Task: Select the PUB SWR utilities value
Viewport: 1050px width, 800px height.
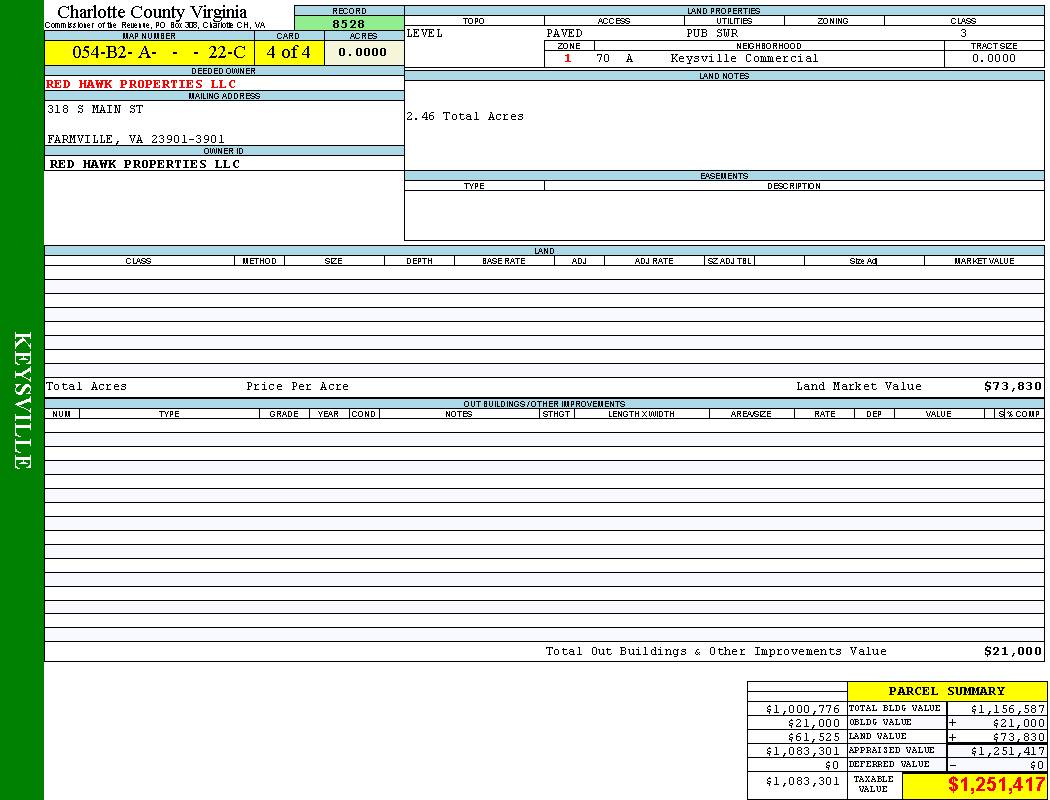Action: (x=712, y=33)
